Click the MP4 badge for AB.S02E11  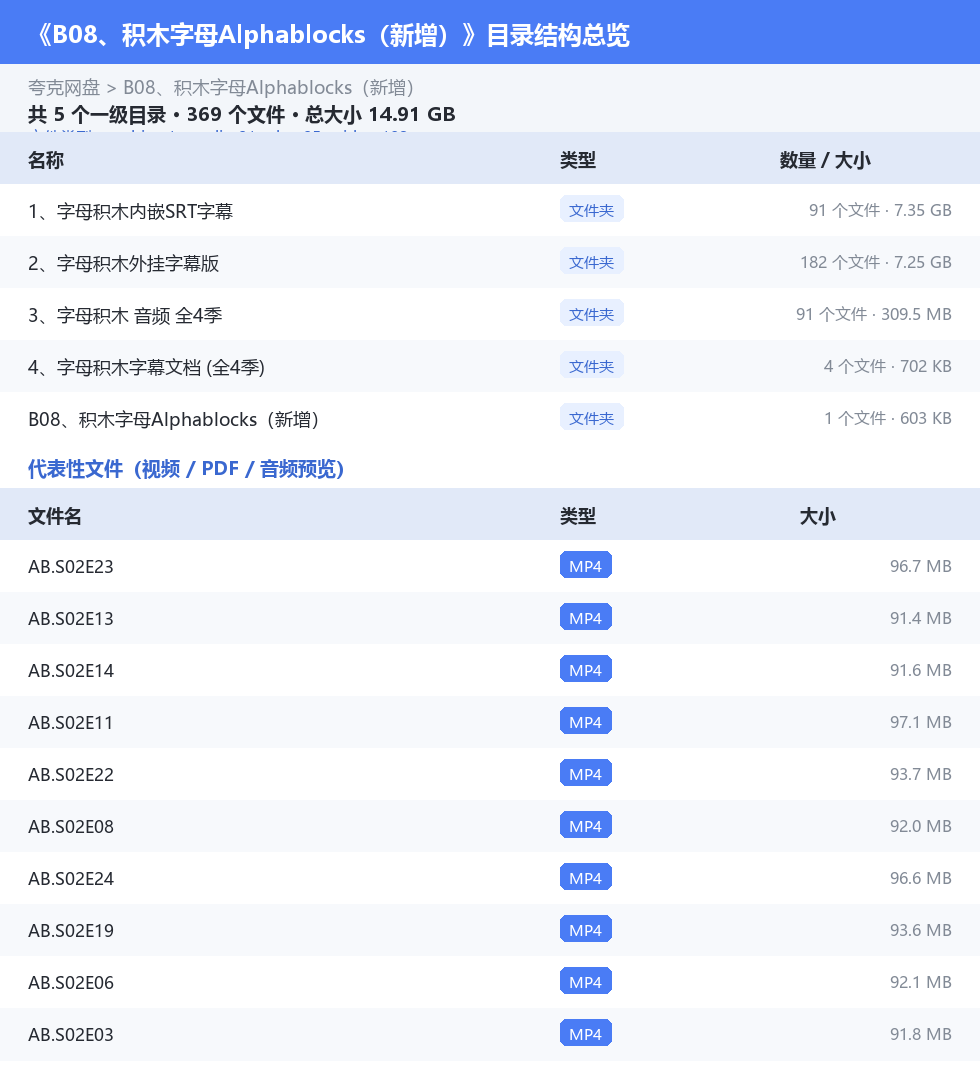[x=586, y=722]
